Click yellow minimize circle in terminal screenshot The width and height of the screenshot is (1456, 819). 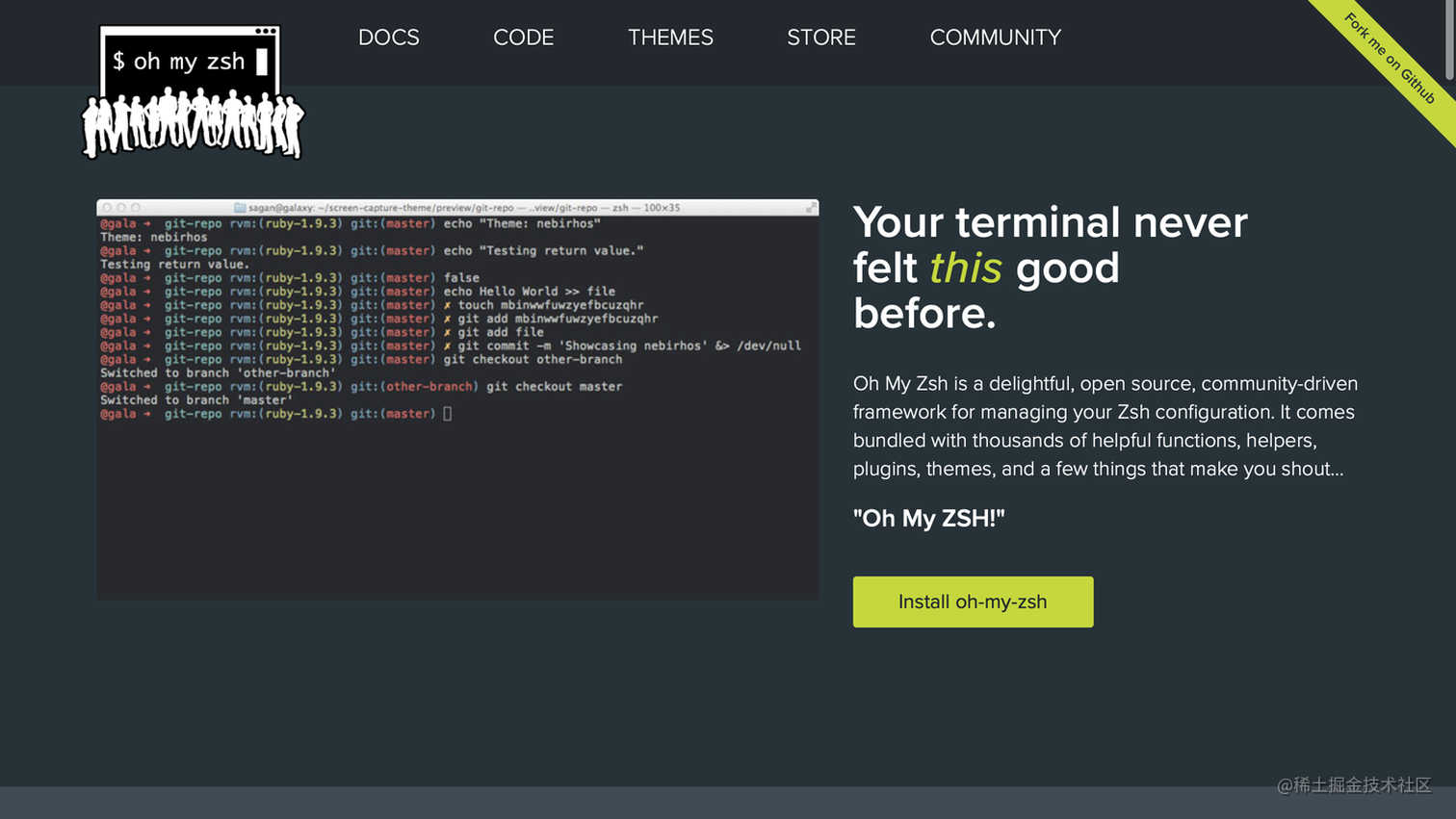coord(121,206)
